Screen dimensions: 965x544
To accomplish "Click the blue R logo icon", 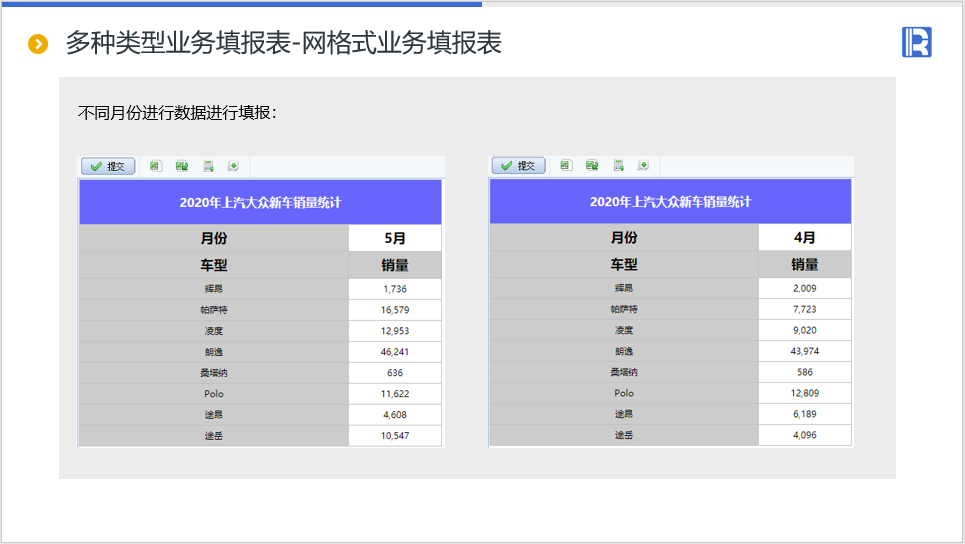I will [917, 42].
